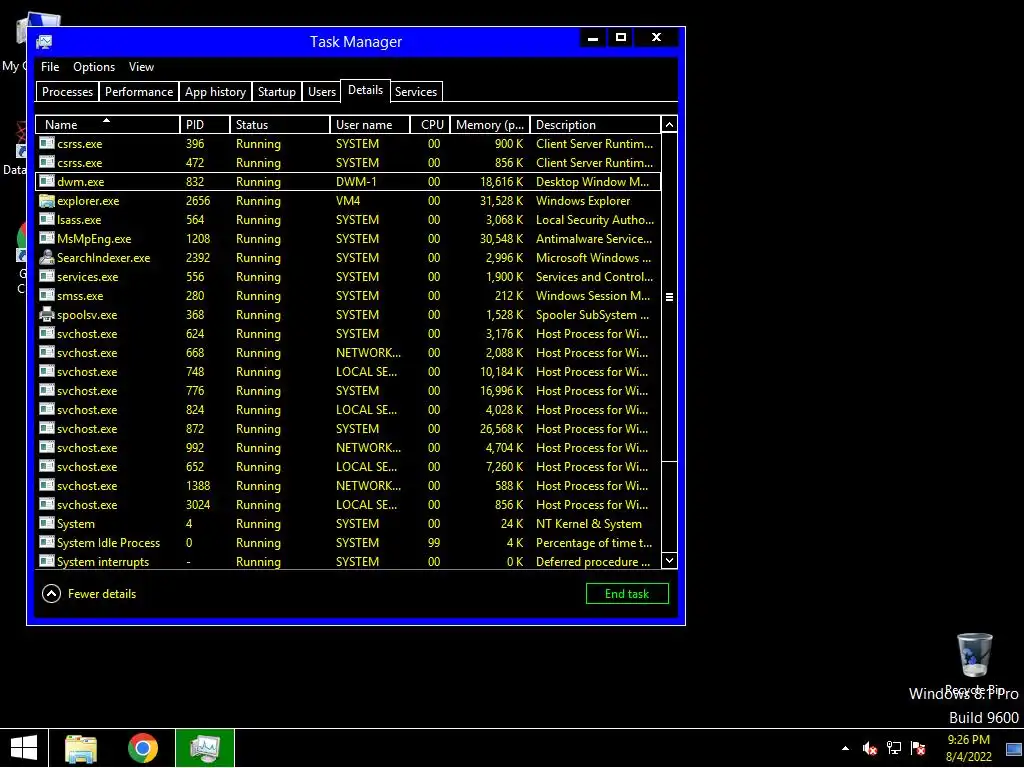
Task: Click the SearchIndexer.exe process icon
Action: [46, 257]
